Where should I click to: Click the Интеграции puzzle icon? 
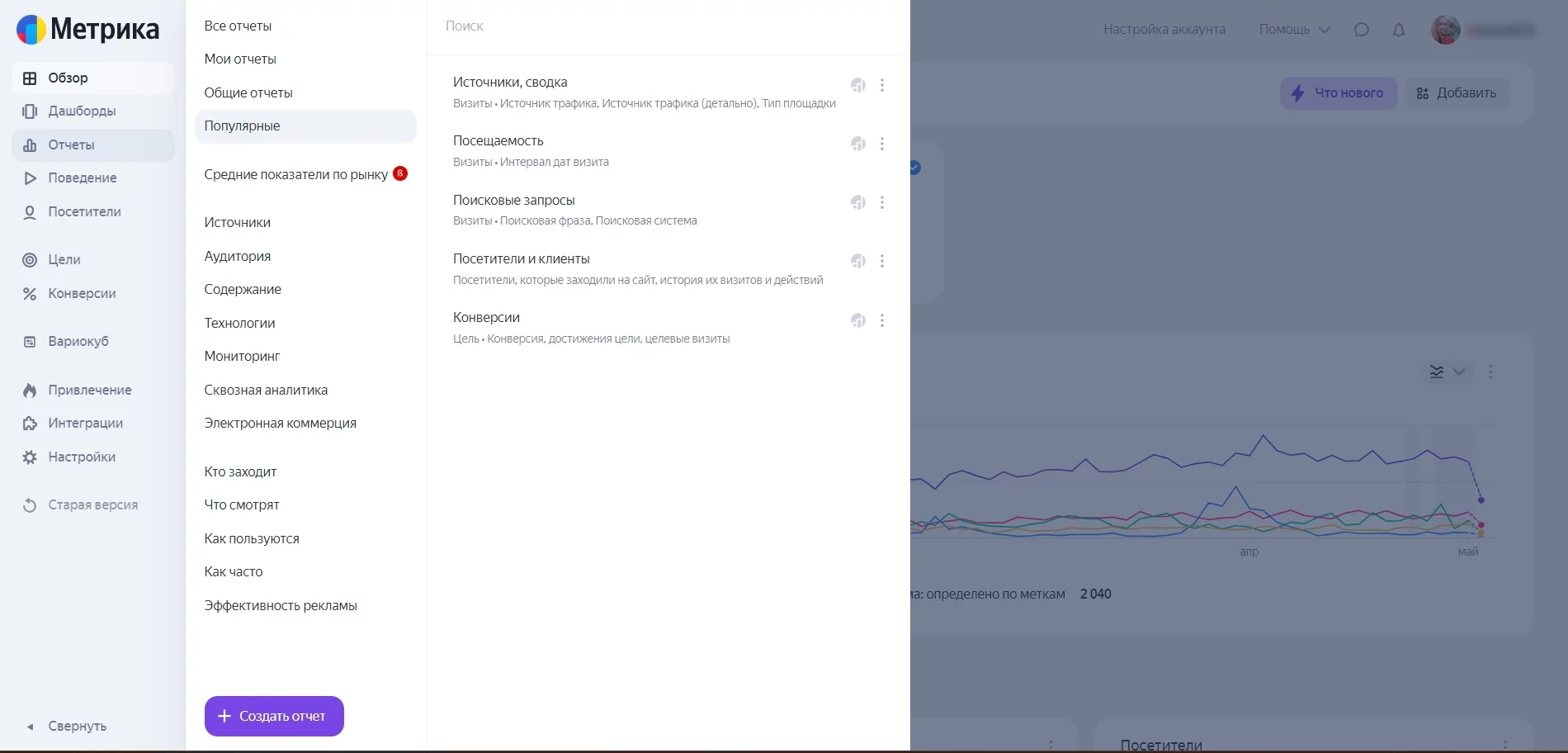[x=30, y=424]
